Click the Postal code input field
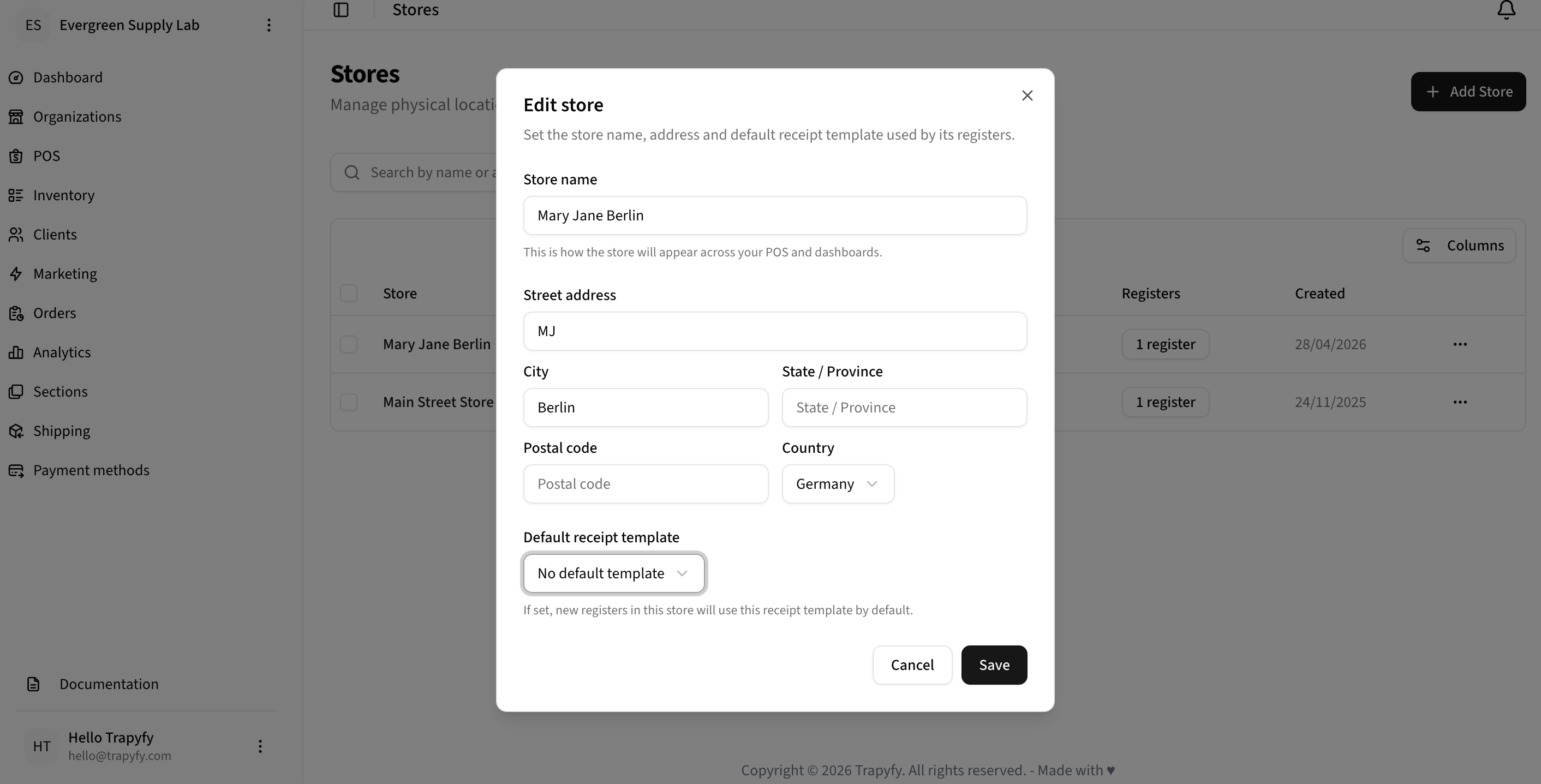 (646, 484)
